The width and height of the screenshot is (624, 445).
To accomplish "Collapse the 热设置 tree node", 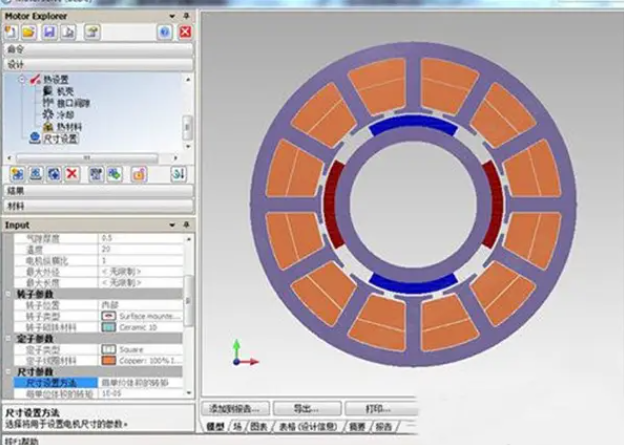I will (x=21, y=79).
